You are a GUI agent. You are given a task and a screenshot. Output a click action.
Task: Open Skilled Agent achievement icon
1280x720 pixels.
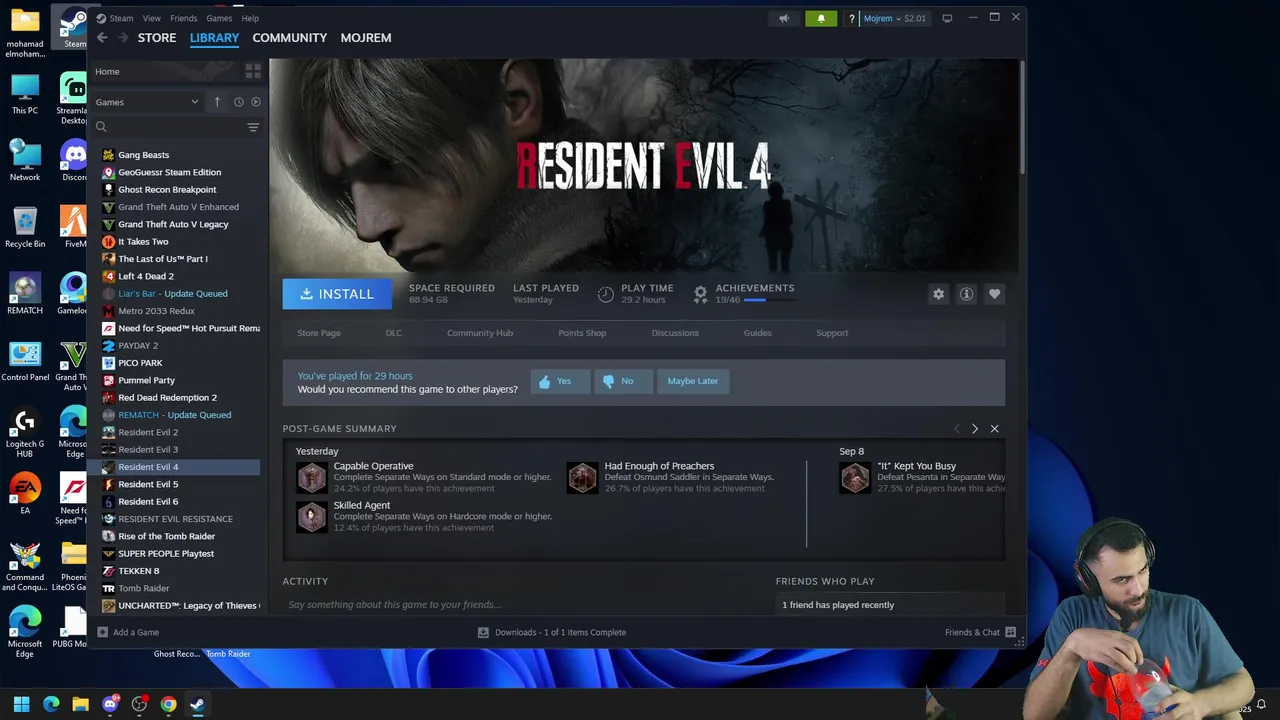click(311, 517)
